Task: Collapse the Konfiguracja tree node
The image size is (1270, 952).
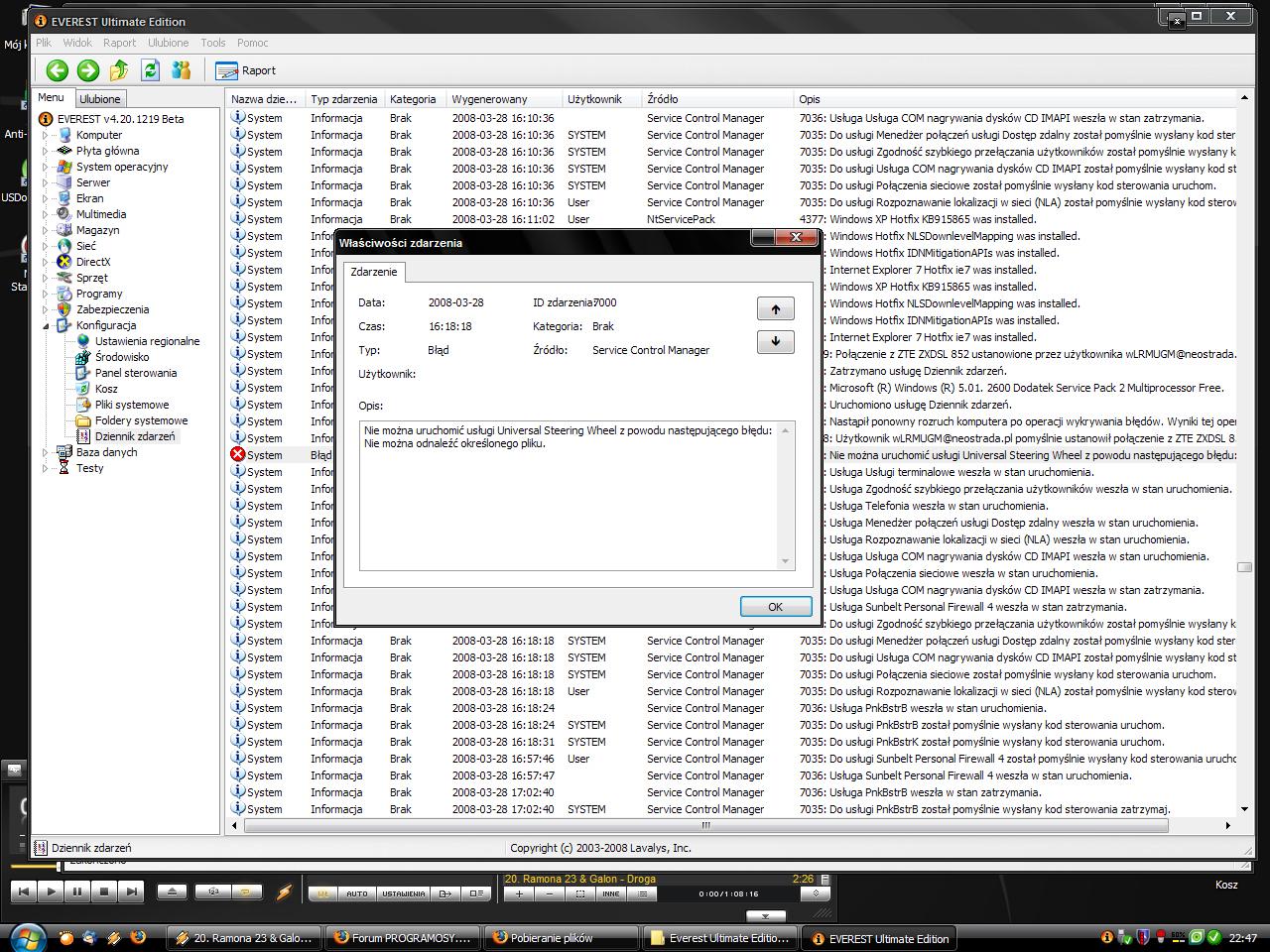Action: click(x=46, y=325)
